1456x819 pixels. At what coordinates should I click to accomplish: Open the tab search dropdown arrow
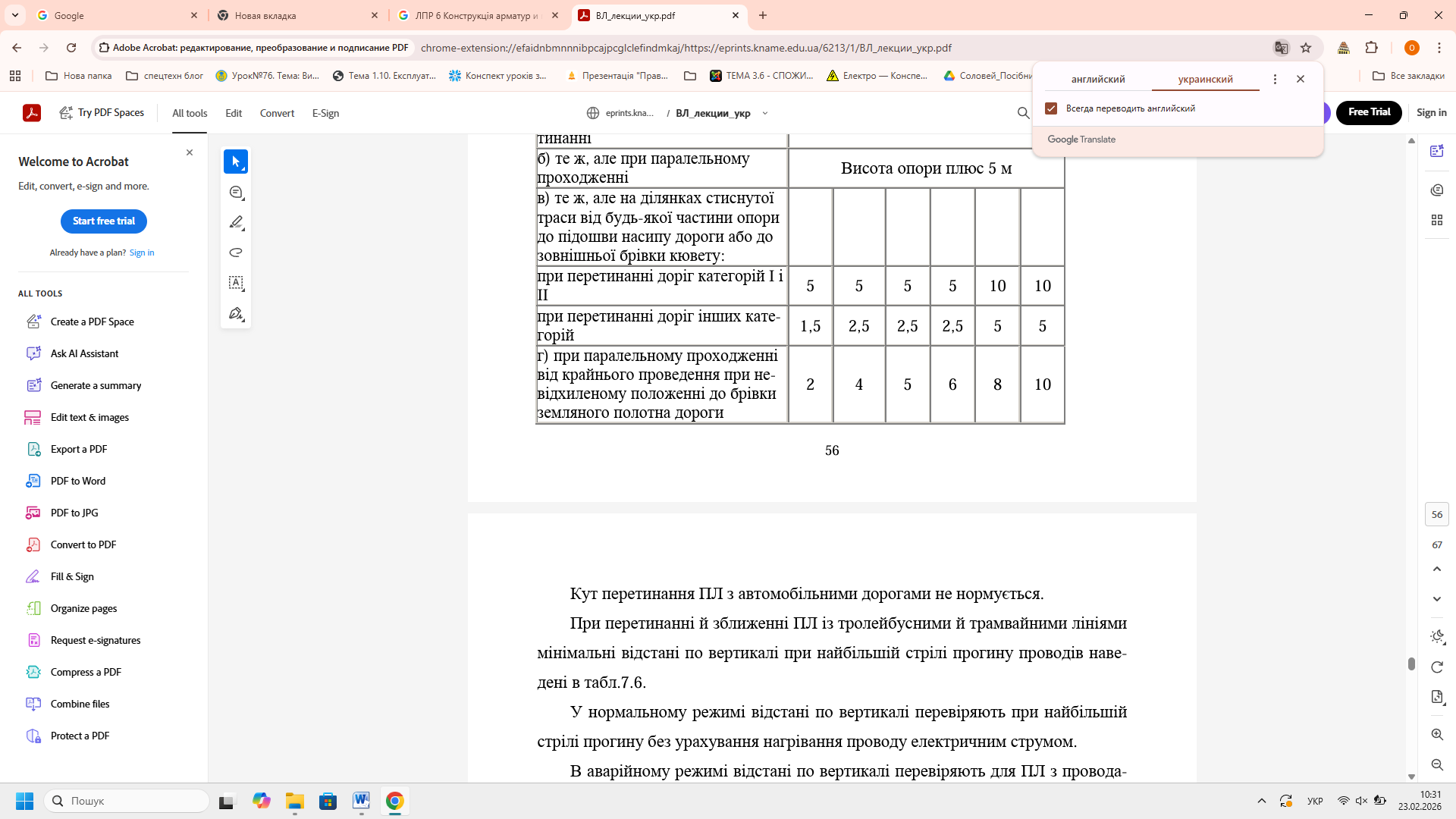pos(15,15)
